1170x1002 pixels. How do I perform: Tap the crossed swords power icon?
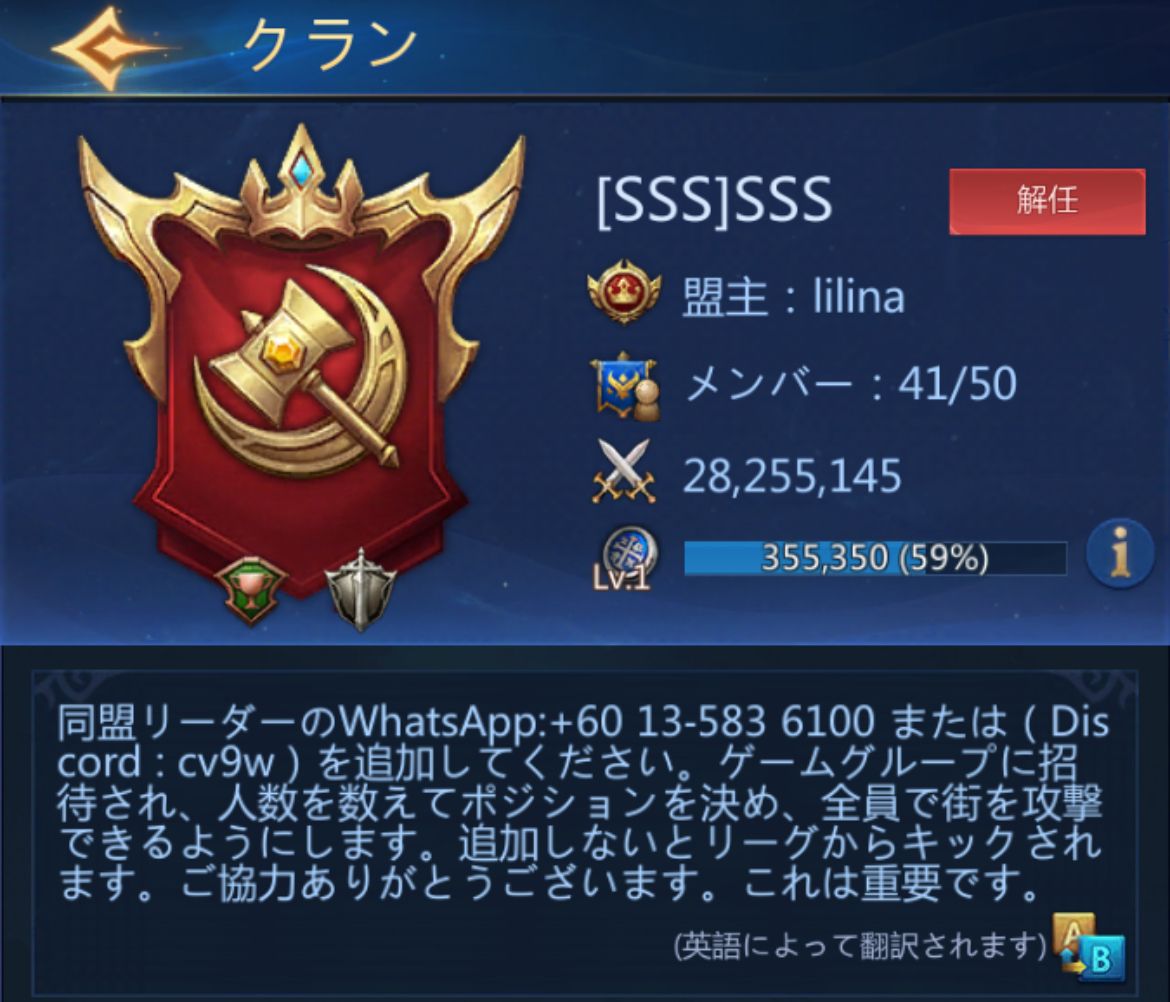pyautogui.click(x=624, y=472)
